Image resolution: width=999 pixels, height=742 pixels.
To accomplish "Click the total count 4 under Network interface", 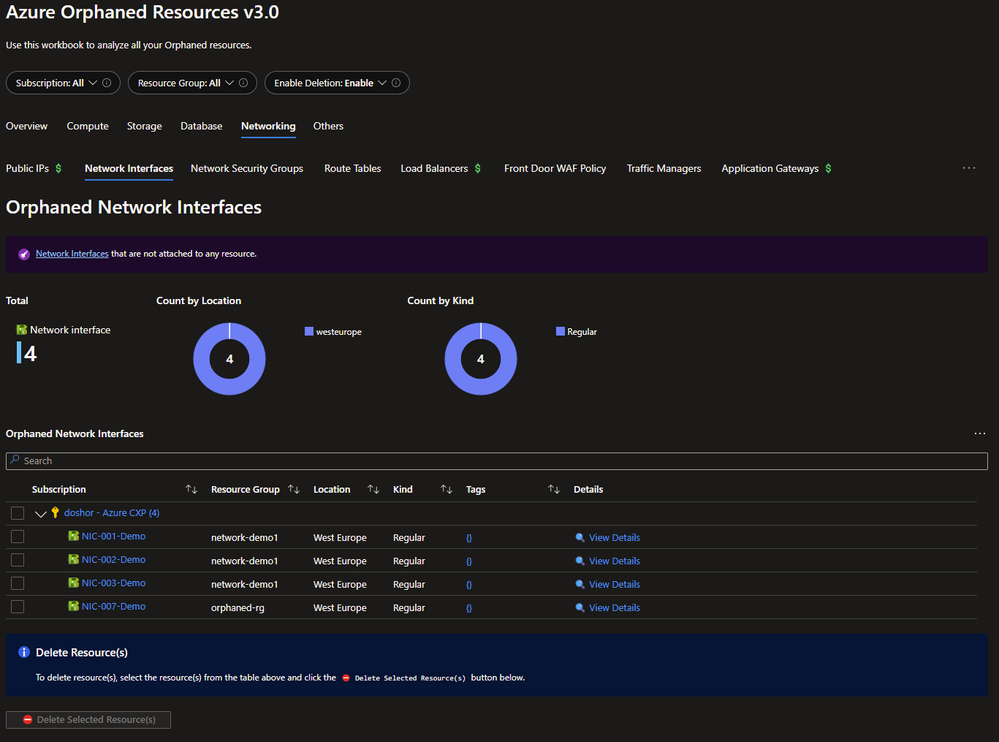I will (x=31, y=353).
